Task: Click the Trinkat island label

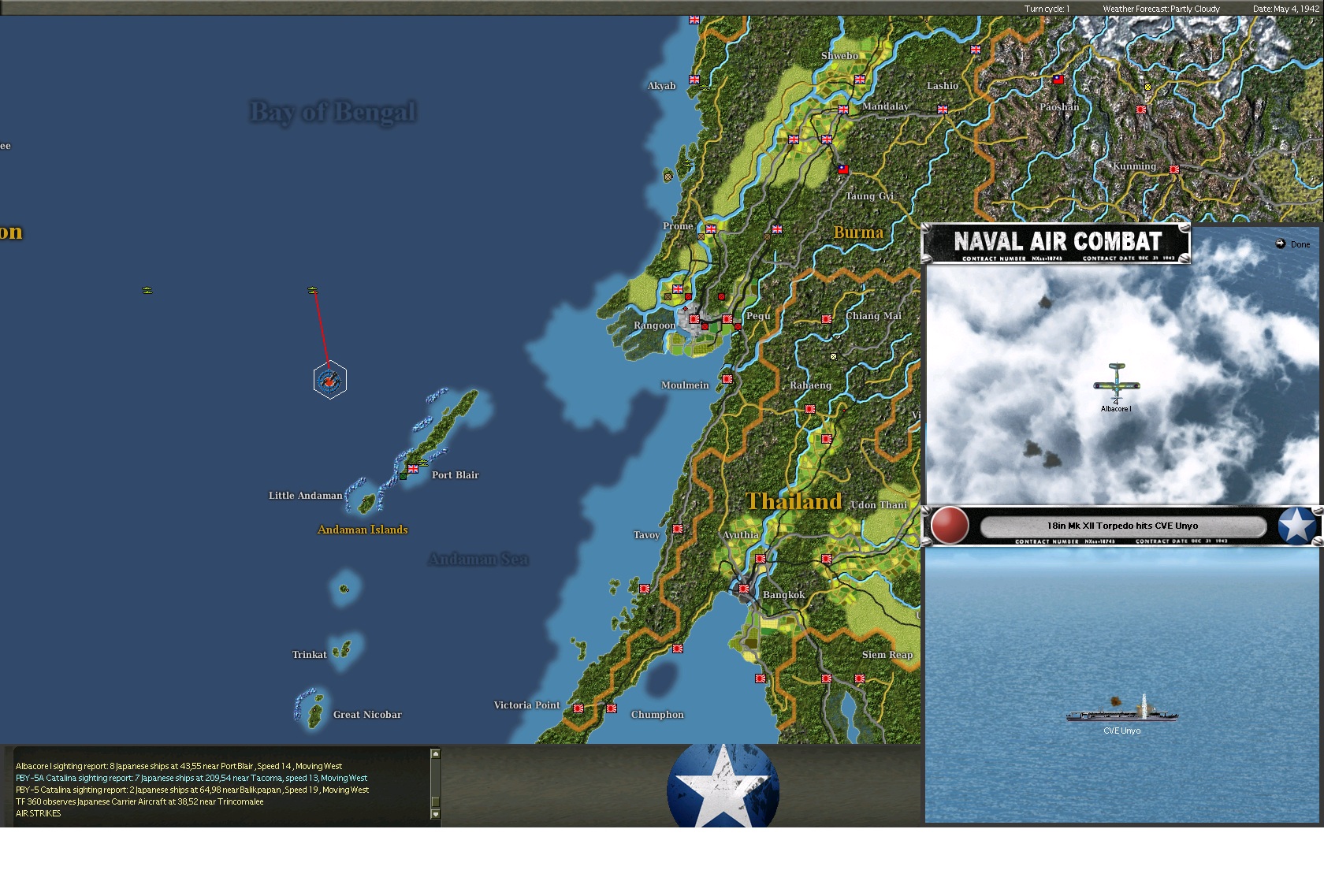Action: (x=309, y=655)
